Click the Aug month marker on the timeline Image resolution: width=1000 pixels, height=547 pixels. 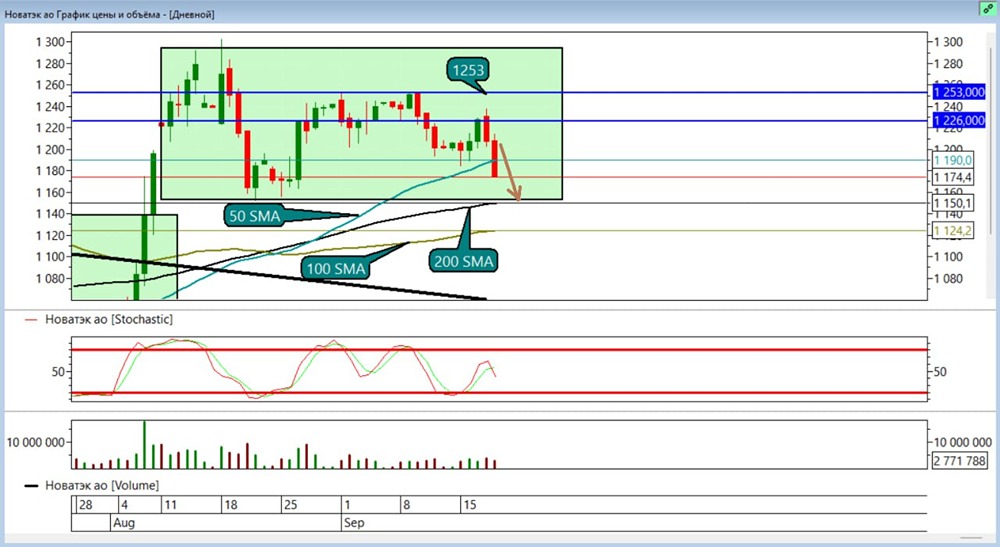click(x=124, y=523)
